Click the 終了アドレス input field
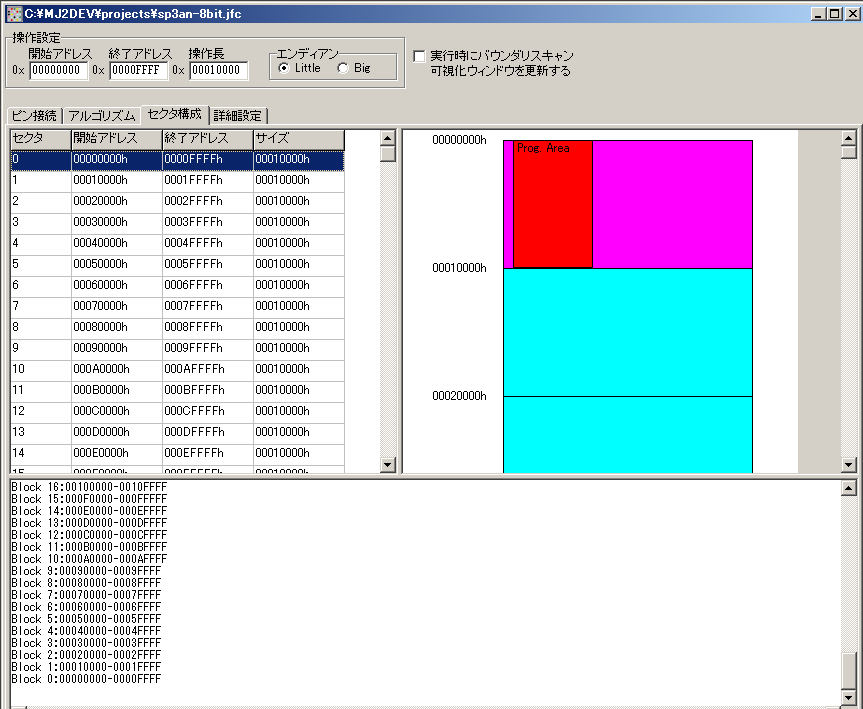863x709 pixels. (x=138, y=70)
